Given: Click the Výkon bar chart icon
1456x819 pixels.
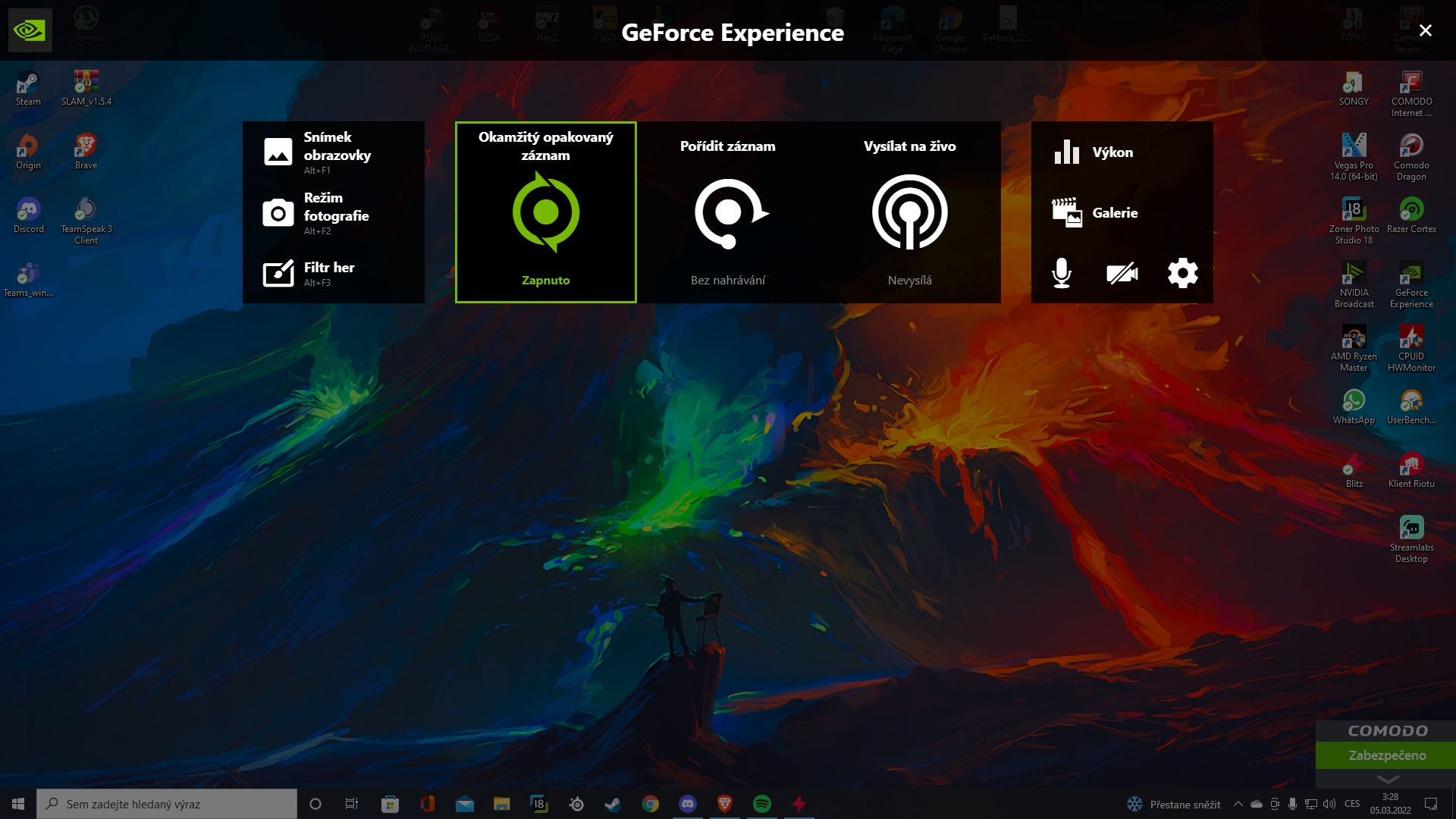Looking at the screenshot, I should tap(1067, 152).
